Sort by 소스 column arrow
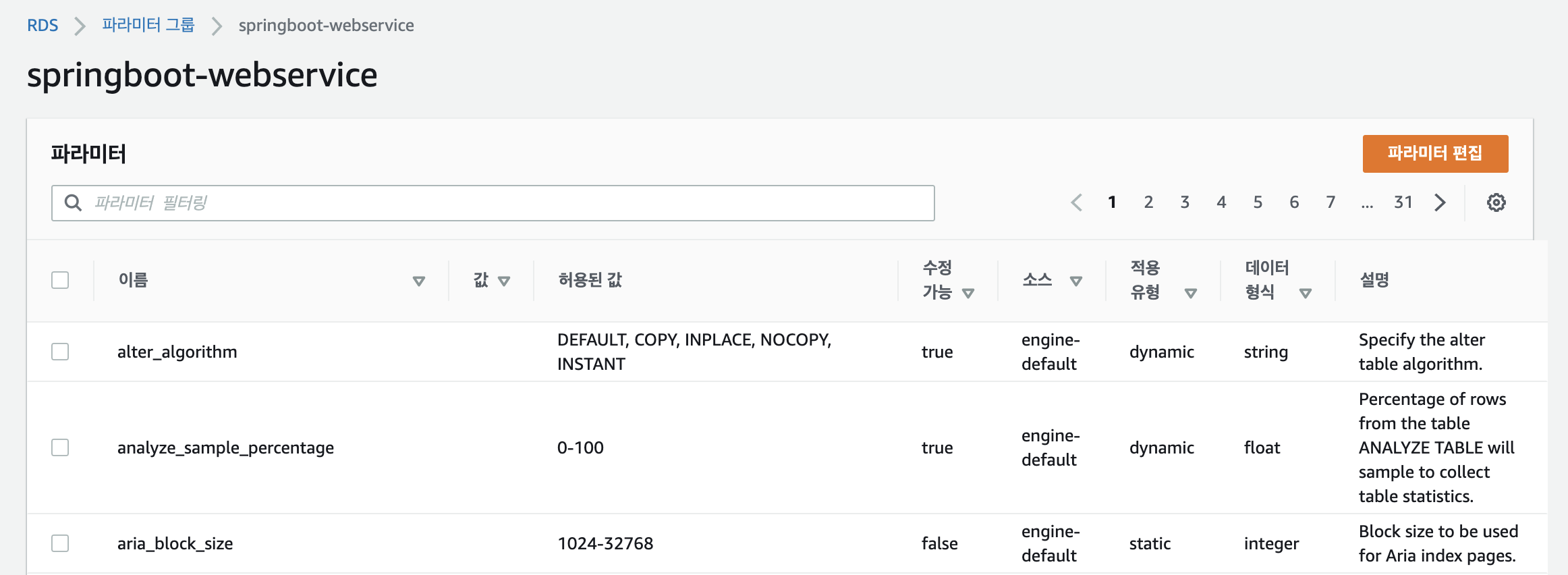The width and height of the screenshot is (1568, 575). click(1076, 281)
